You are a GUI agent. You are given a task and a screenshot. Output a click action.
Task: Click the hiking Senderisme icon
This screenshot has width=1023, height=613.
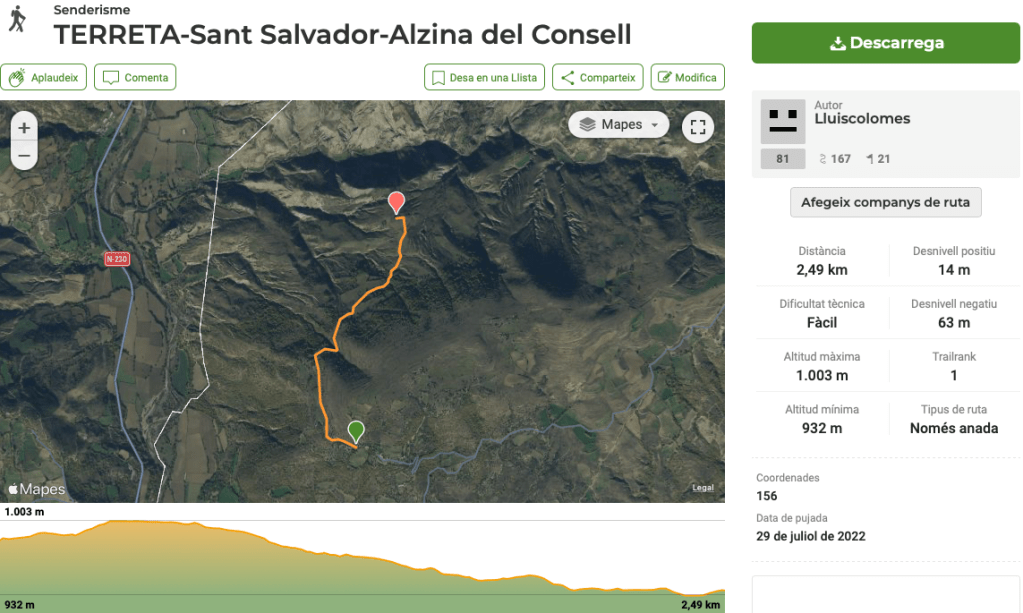point(17,19)
